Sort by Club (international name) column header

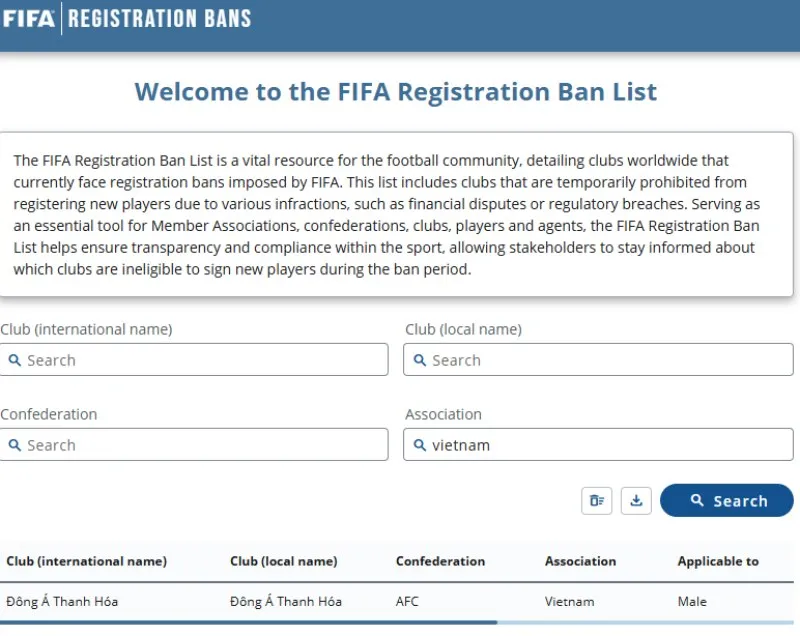[87, 562]
